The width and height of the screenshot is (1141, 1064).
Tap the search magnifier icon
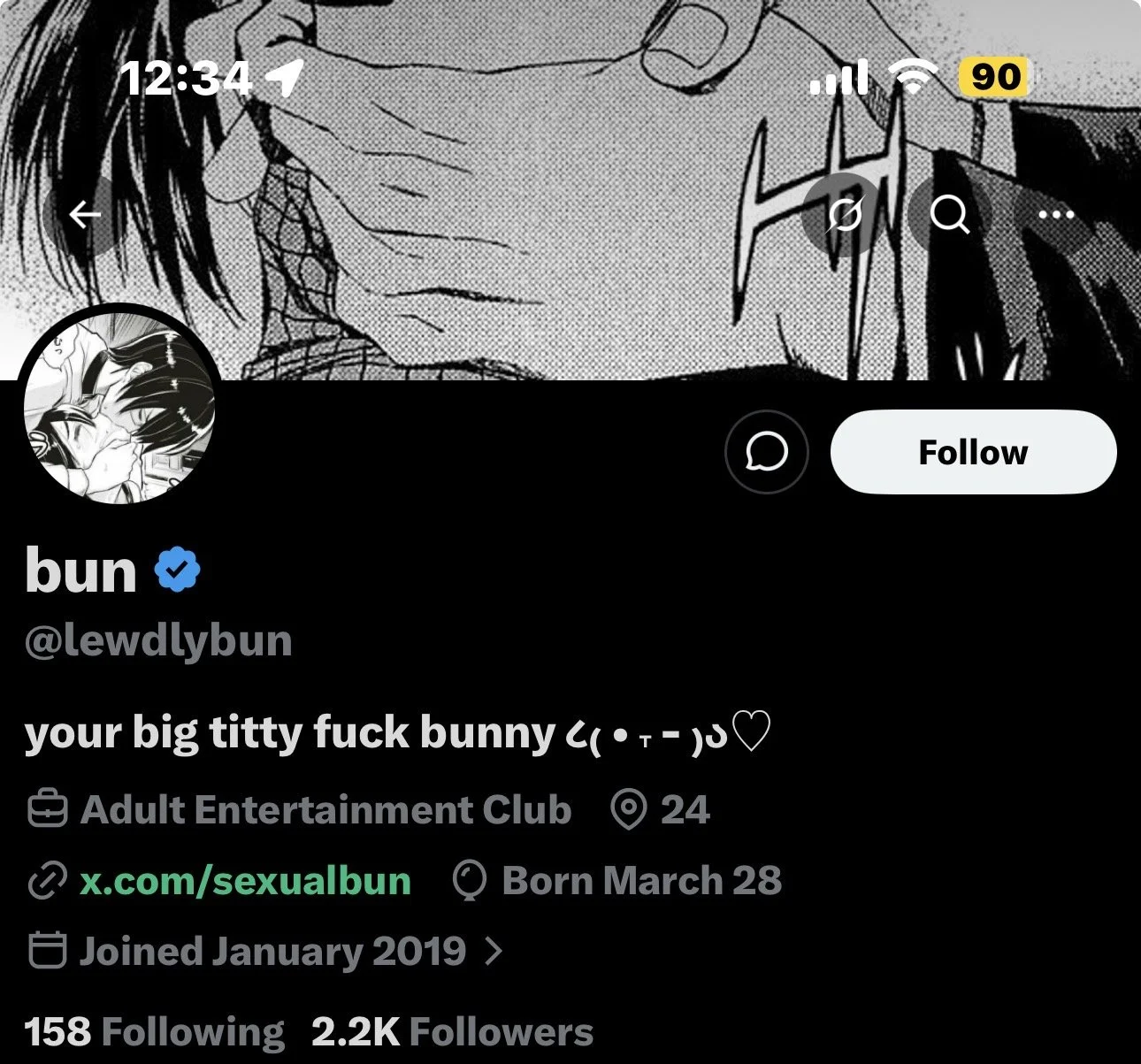950,214
